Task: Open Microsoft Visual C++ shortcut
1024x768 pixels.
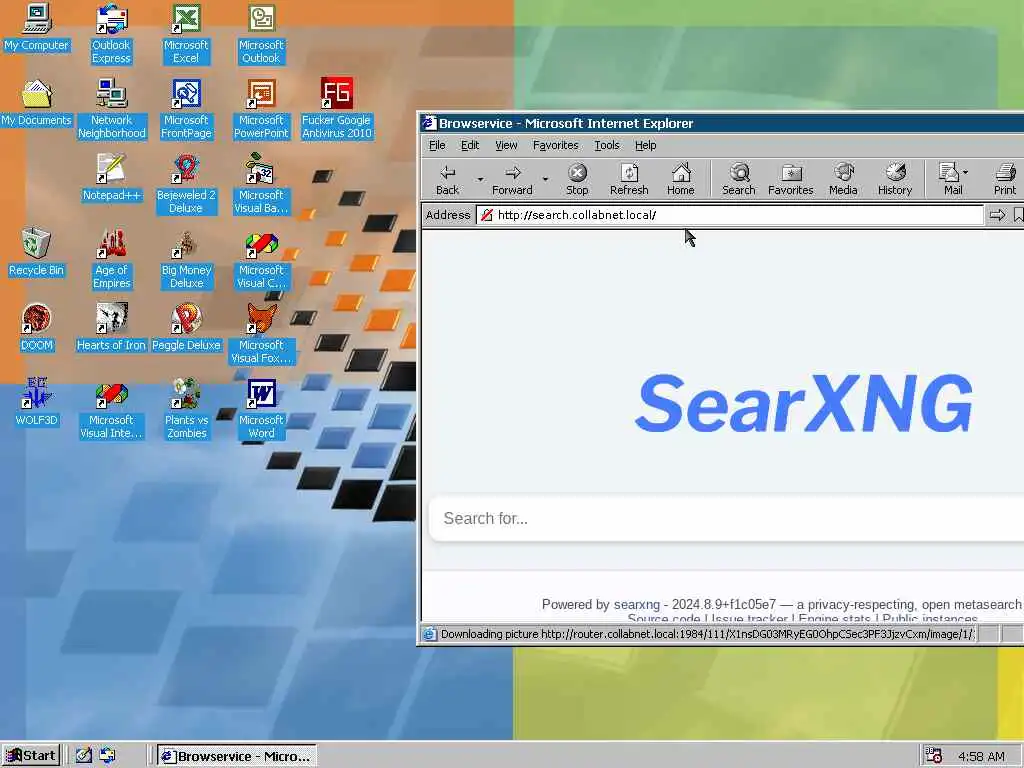Action: 261,259
